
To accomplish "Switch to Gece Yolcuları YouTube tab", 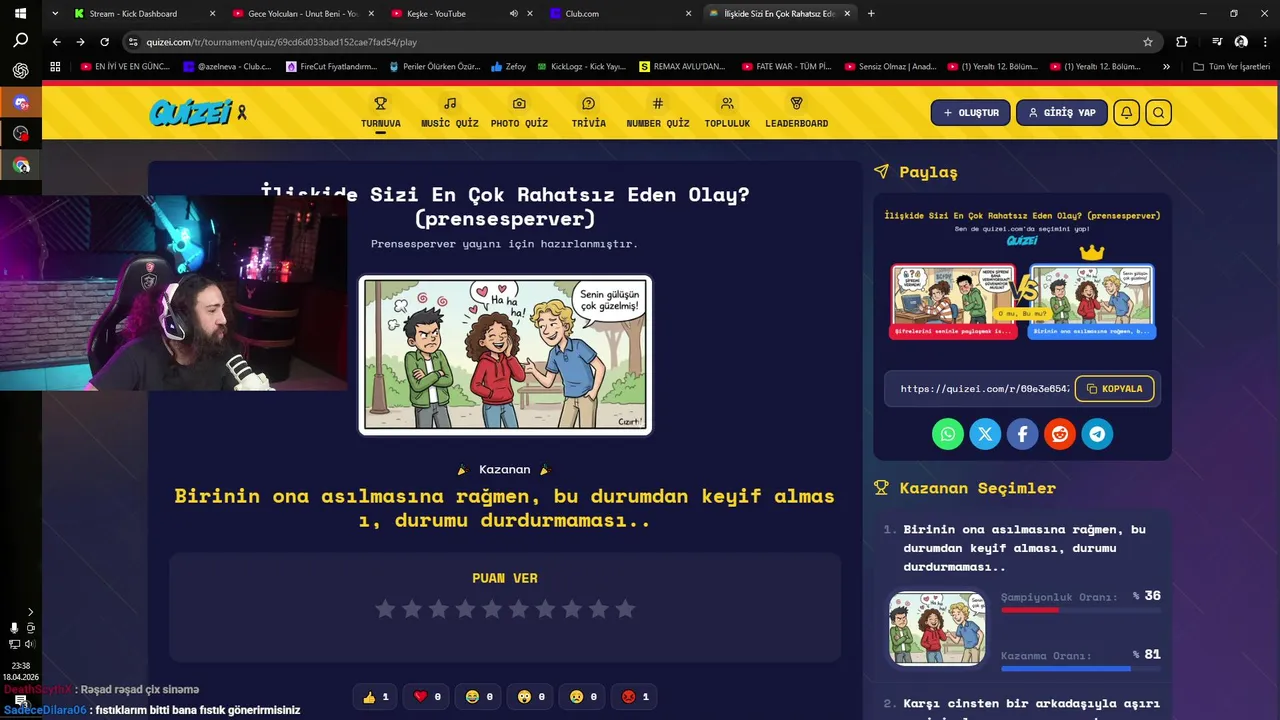I will [302, 13].
